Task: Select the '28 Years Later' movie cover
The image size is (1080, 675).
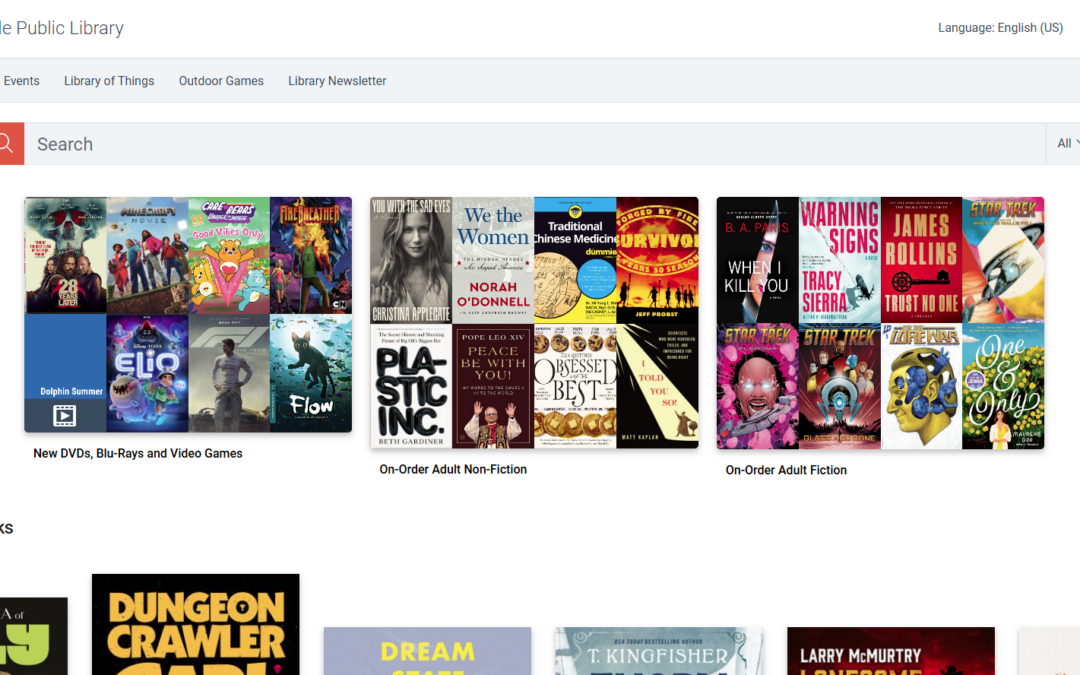Action: tap(65, 255)
